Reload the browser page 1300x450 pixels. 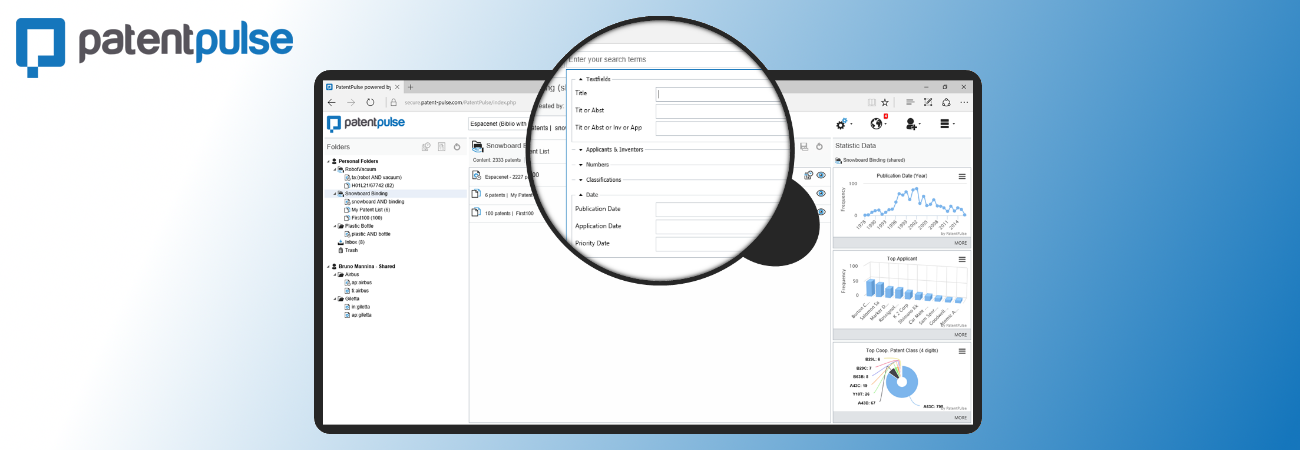370,102
